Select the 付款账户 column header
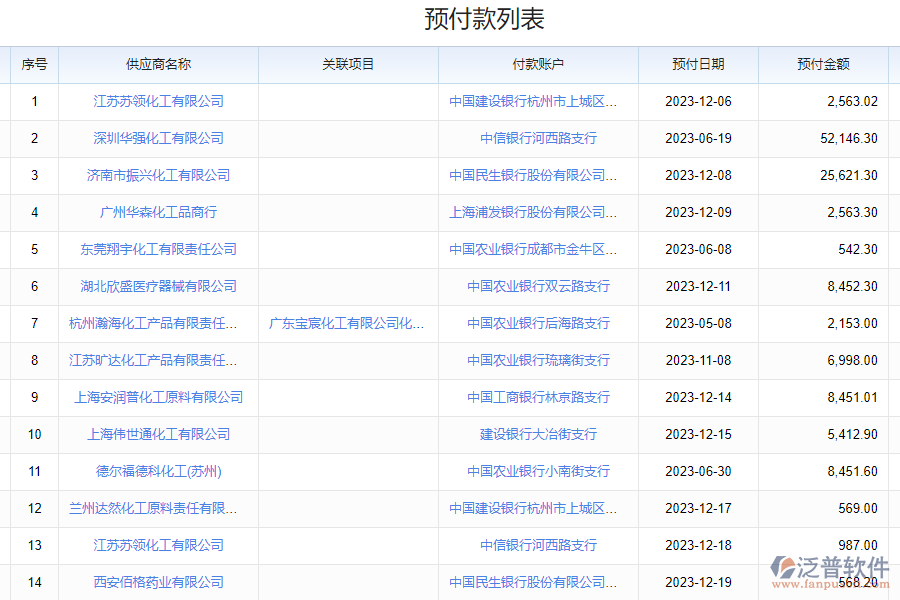 coord(538,64)
